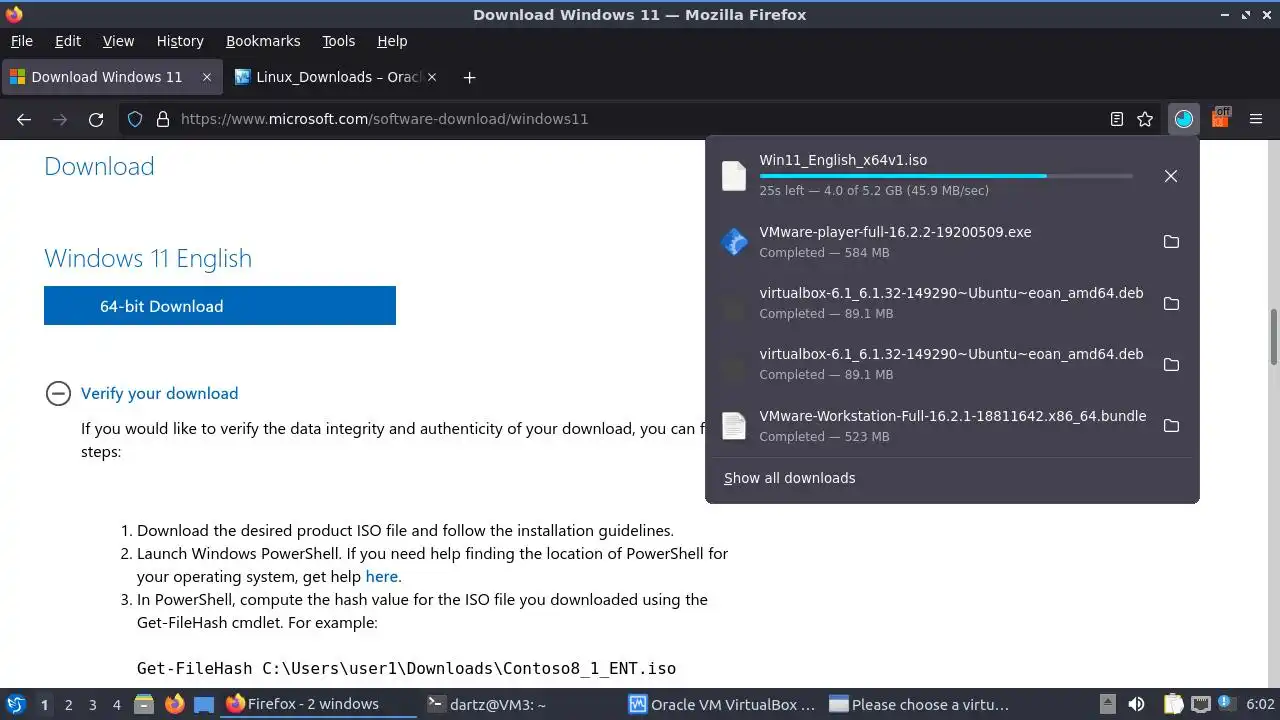1280x720 pixels.
Task: Click the Get-FileHash example command text
Action: click(406, 668)
